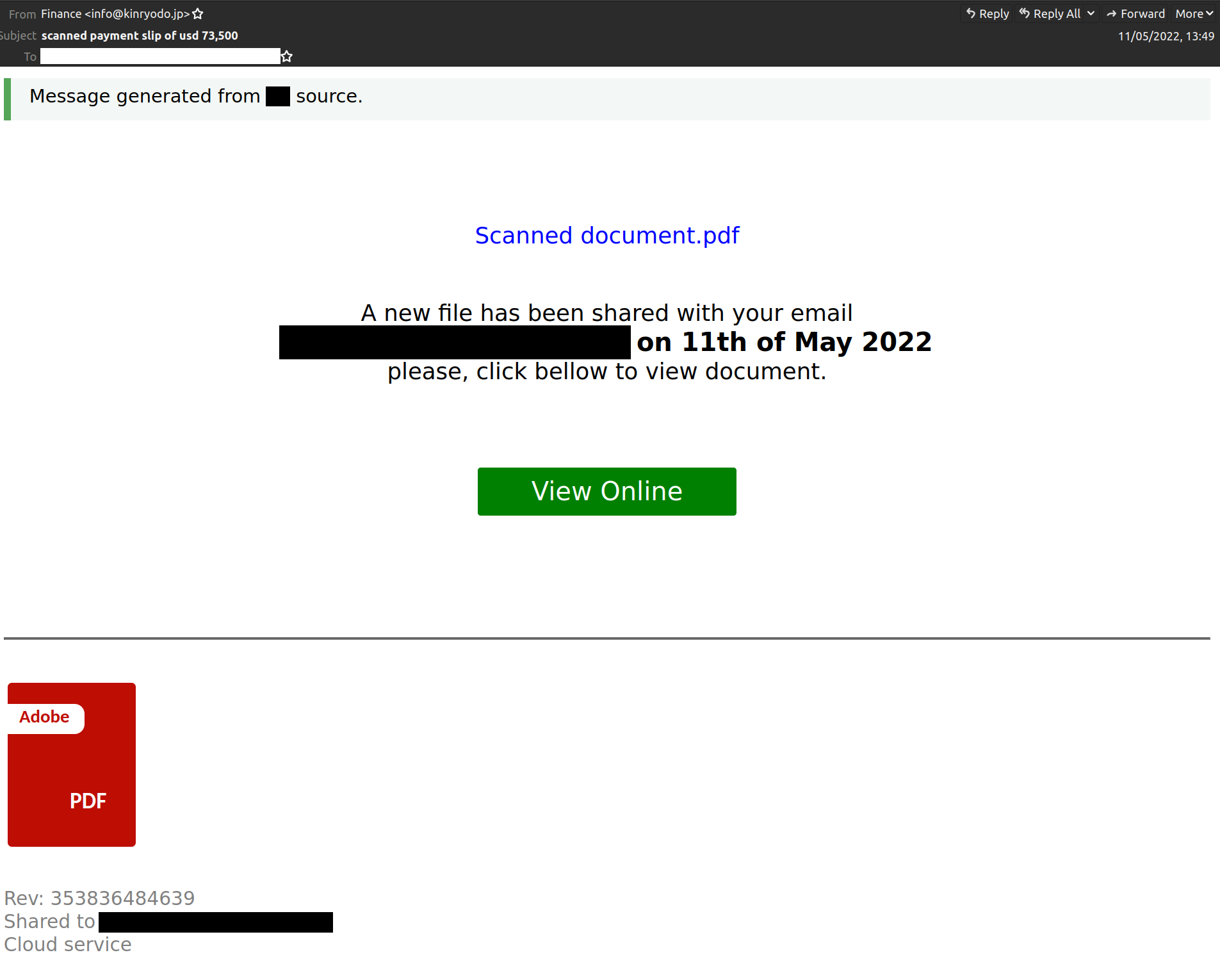Select subject scanned payment slip of usd 73,500
The image size is (1220, 980).
click(140, 36)
